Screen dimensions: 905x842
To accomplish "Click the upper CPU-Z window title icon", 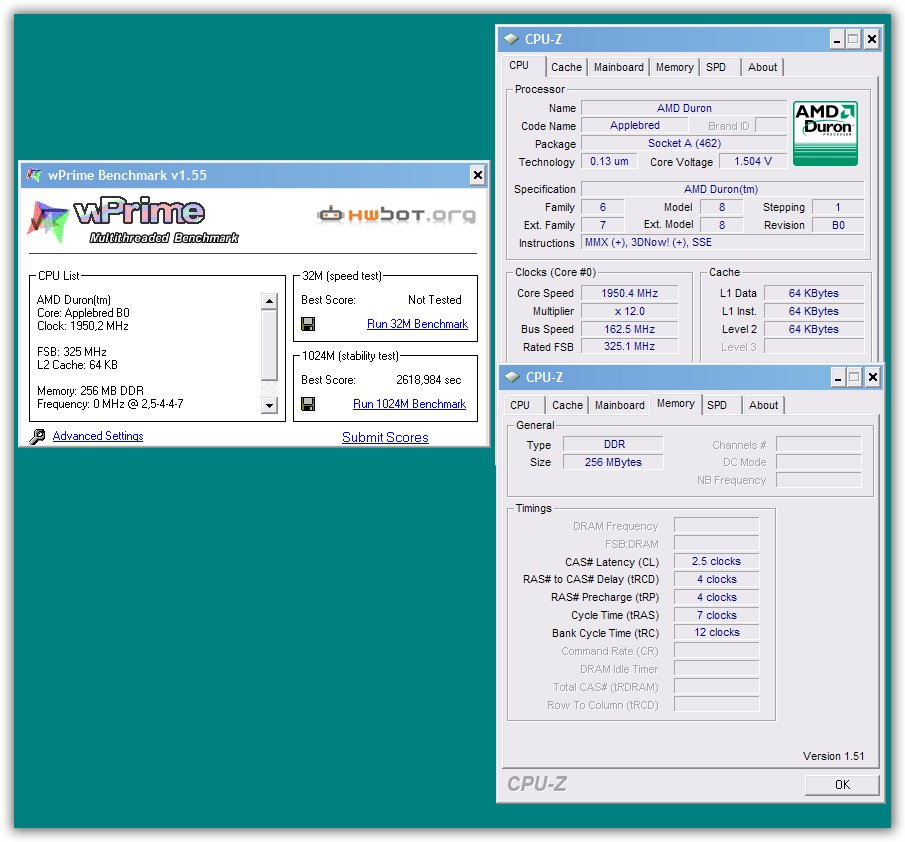I will pyautogui.click(x=511, y=39).
